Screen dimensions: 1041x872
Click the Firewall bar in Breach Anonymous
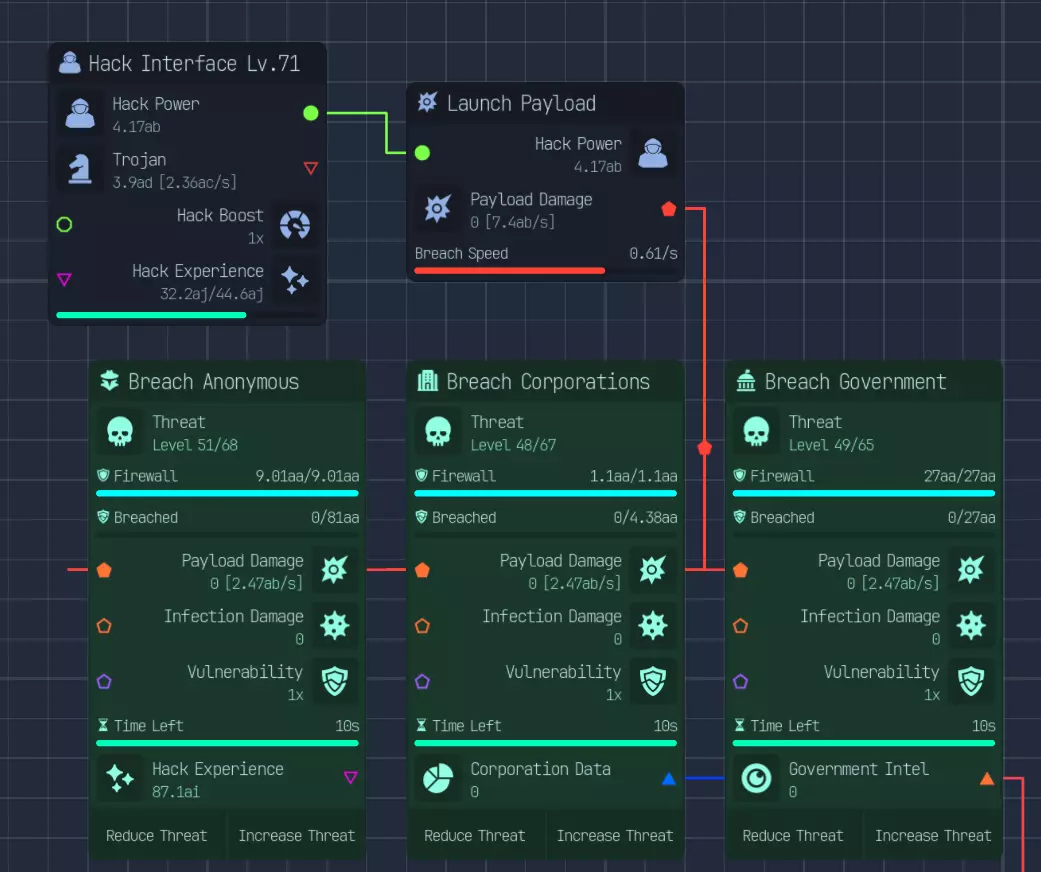pyautogui.click(x=227, y=493)
